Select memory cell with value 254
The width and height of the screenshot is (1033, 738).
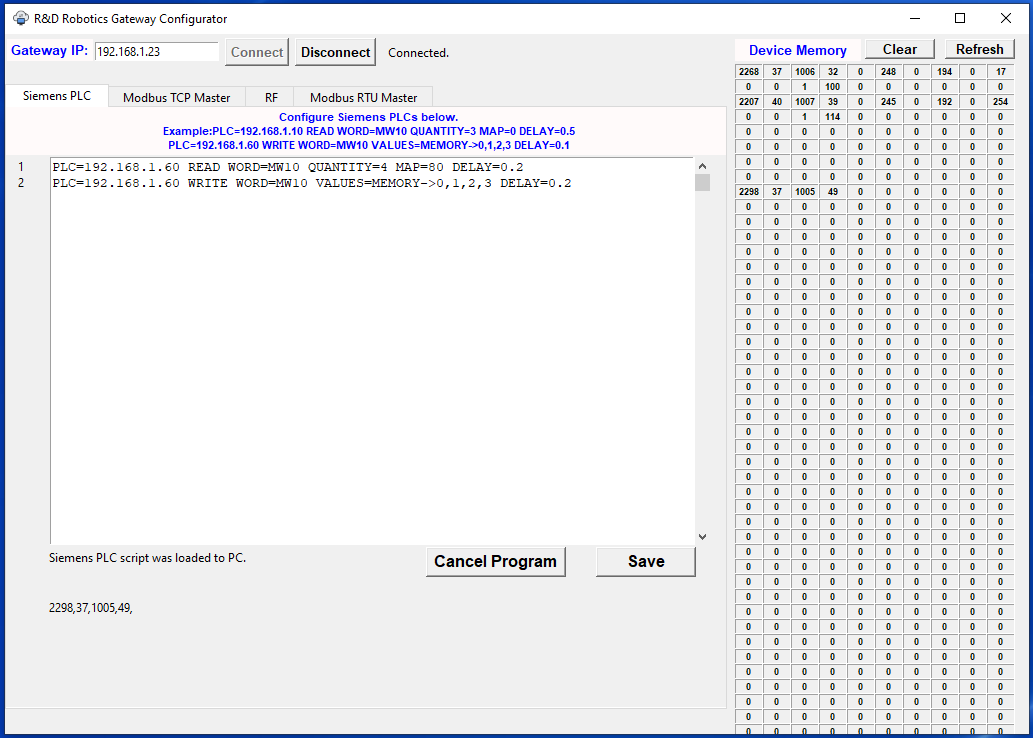coord(1001,101)
